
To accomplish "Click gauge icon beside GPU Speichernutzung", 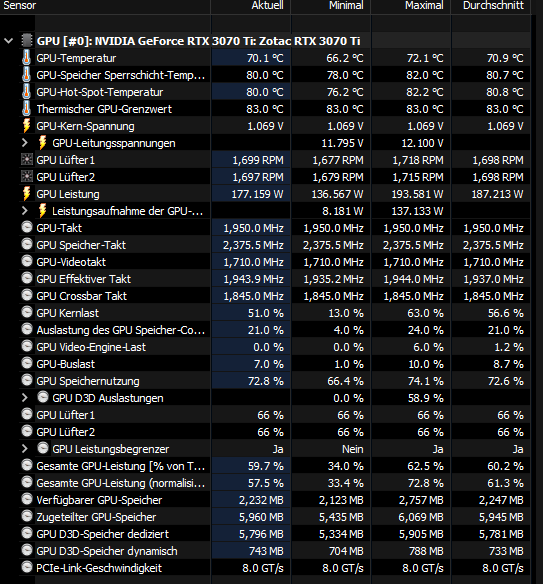I will (x=27, y=380).
